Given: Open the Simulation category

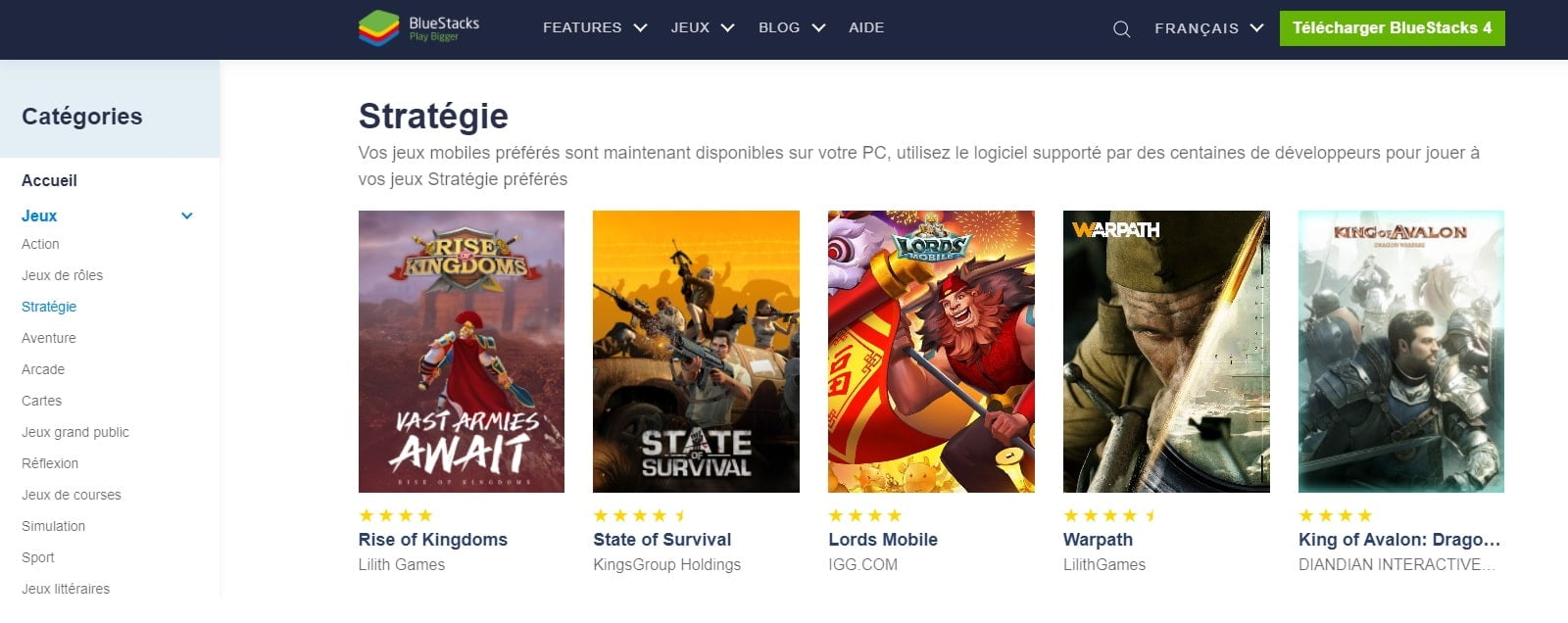Looking at the screenshot, I should click(53, 526).
